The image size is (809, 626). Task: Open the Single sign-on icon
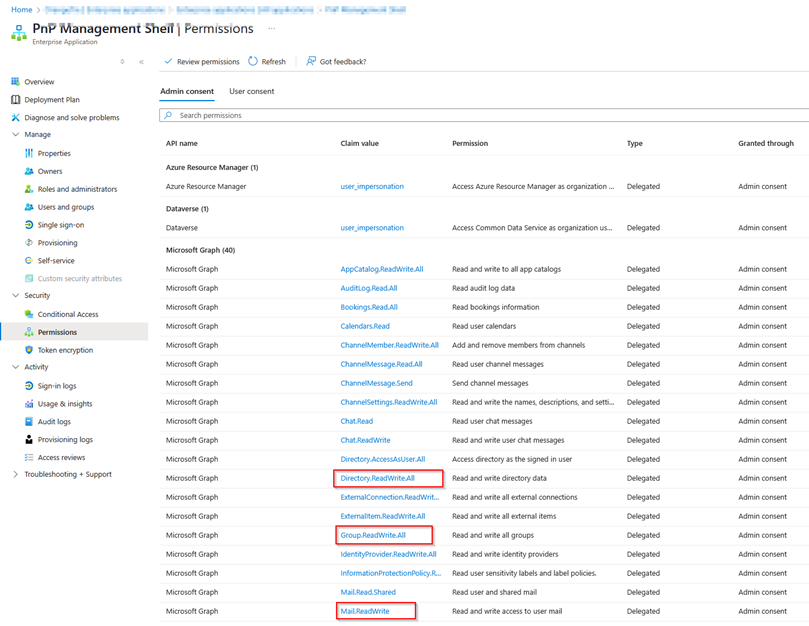coord(29,225)
